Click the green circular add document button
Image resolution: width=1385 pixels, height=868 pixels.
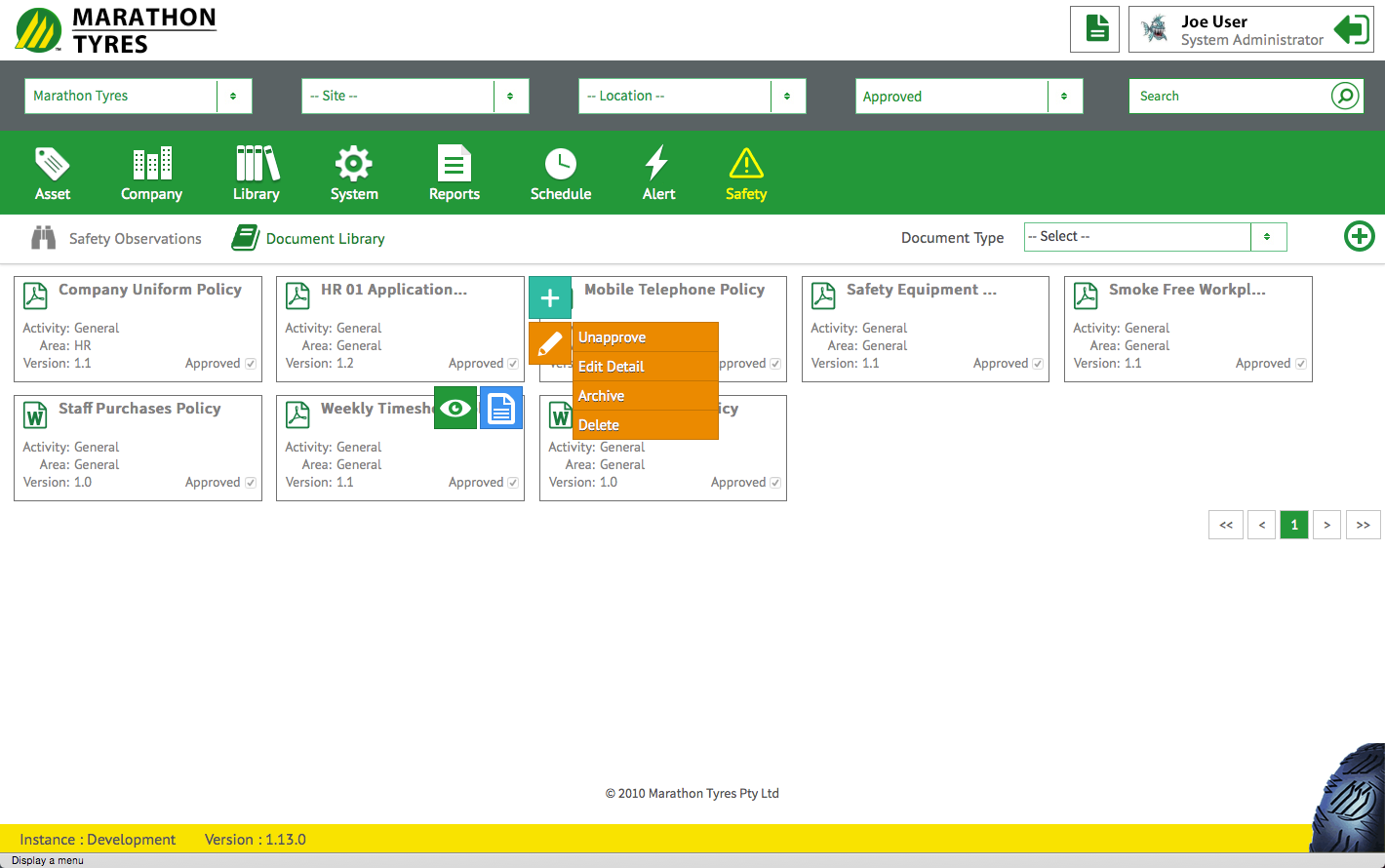[1359, 236]
